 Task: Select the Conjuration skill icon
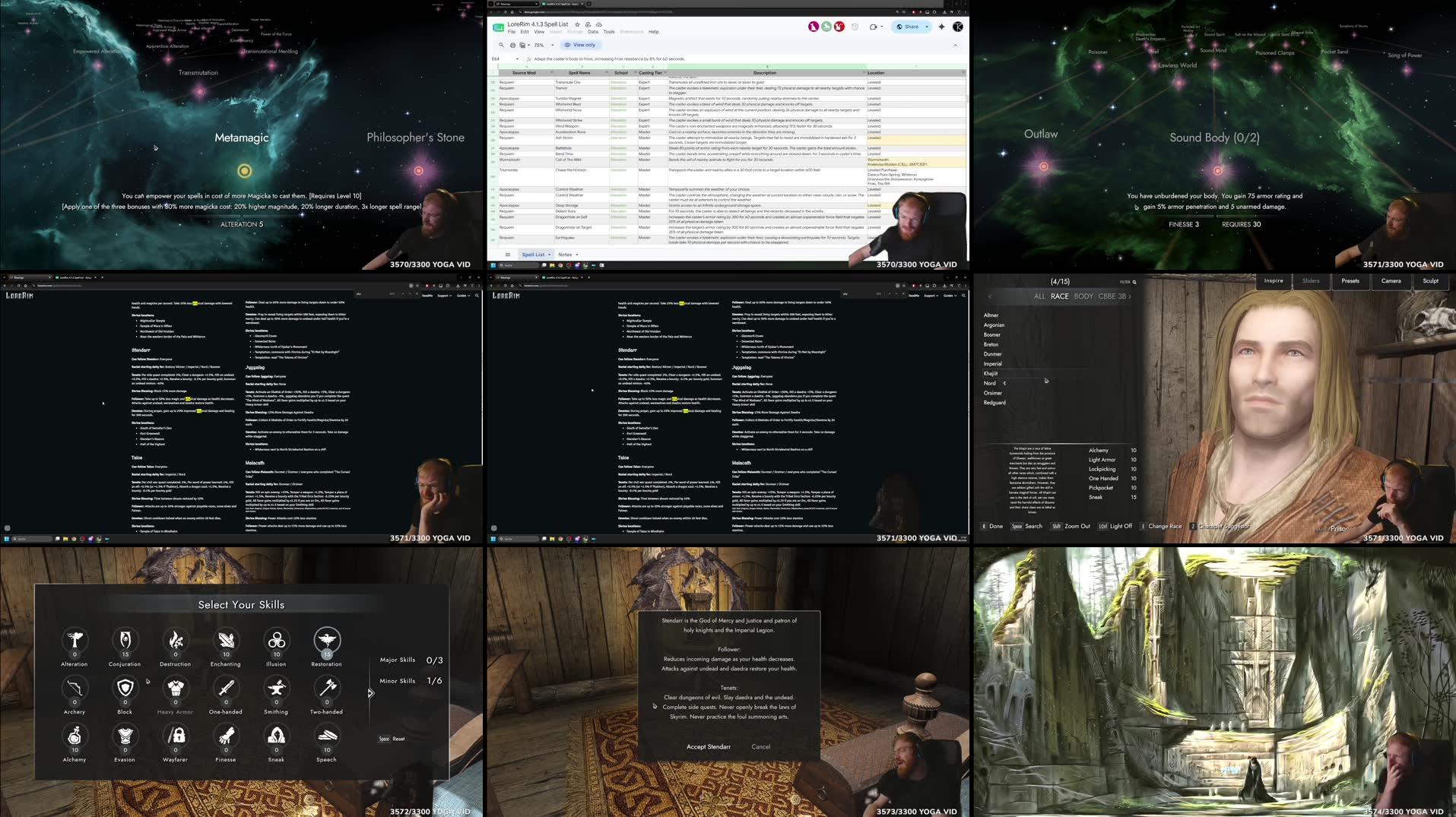pyautogui.click(x=125, y=639)
